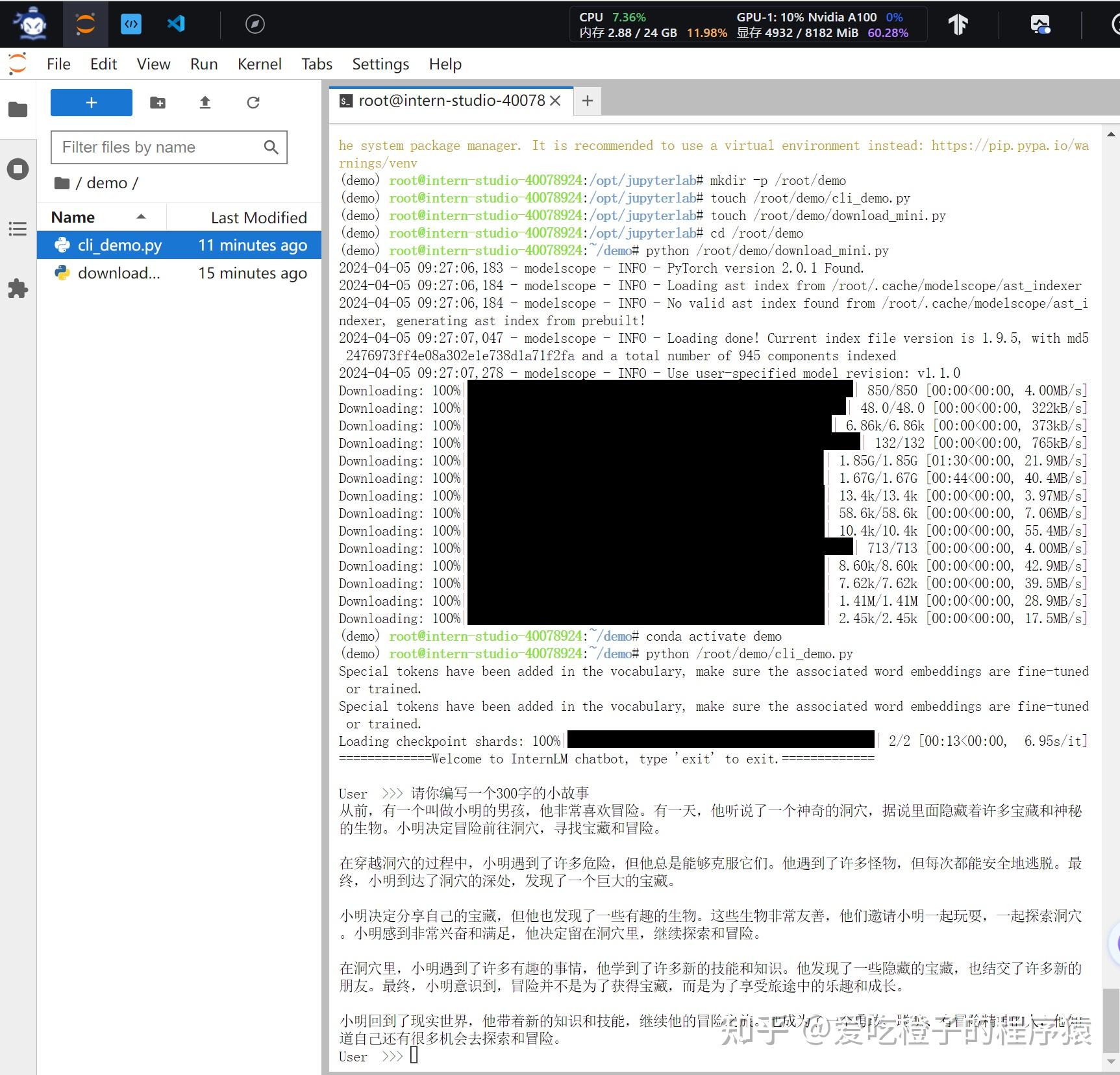This screenshot has width=1120, height=1075.
Task: Open the Extension Manager puzzle icon
Action: (18, 288)
